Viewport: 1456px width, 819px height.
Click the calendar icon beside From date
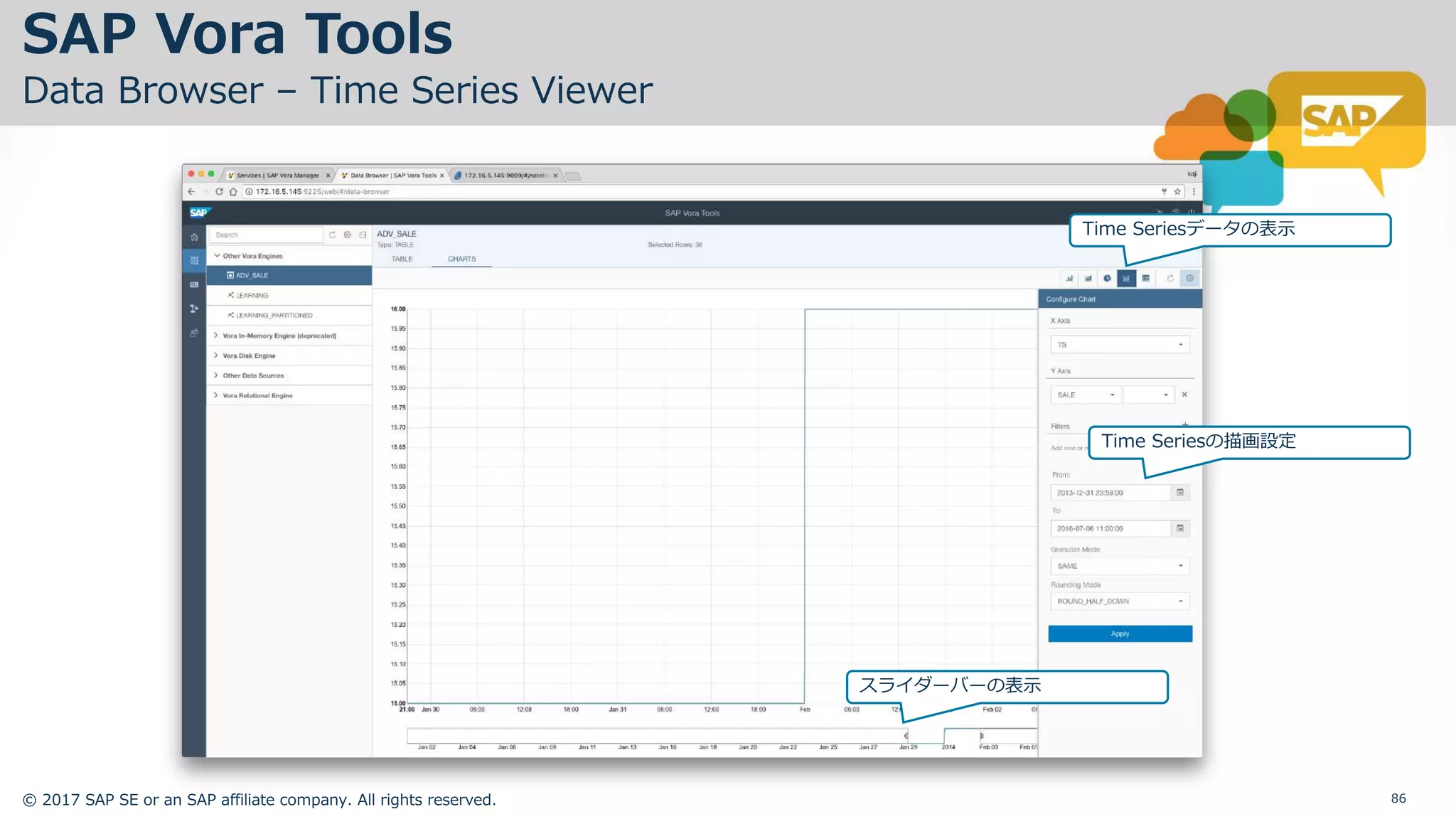coord(1180,493)
